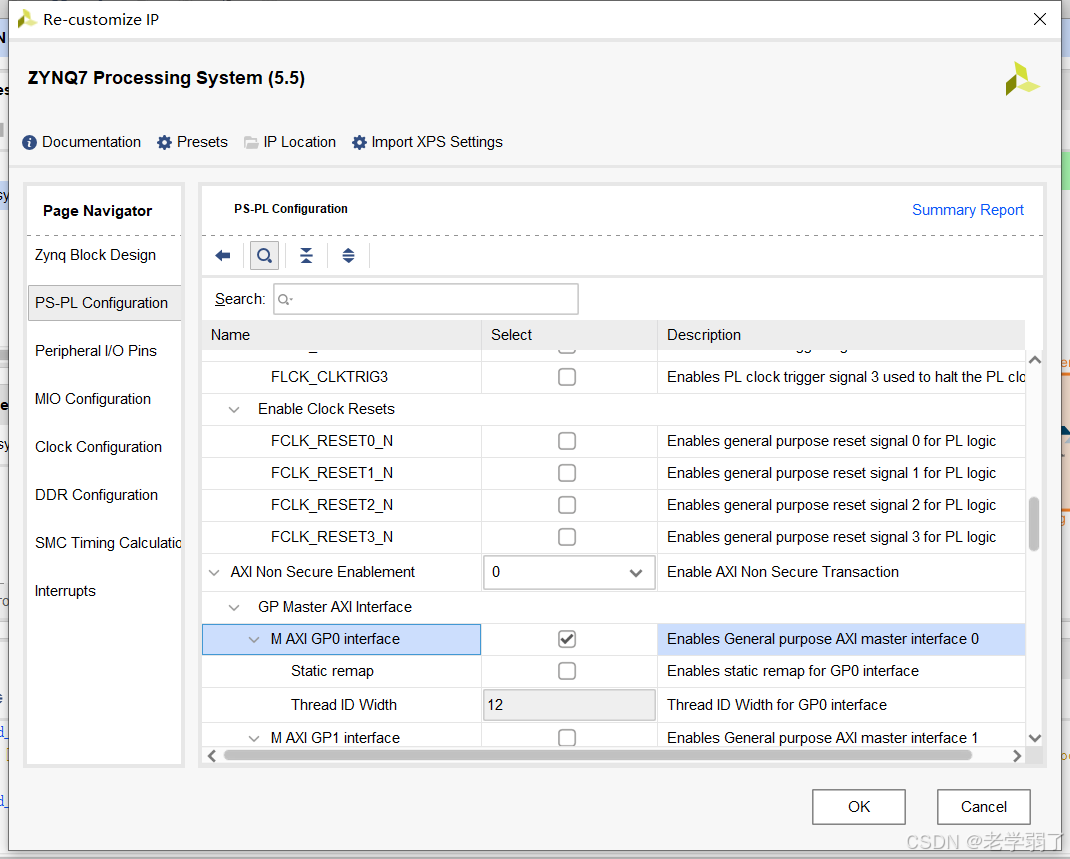Open the Interrupts page
Viewport: 1070px width, 859px height.
click(x=66, y=592)
